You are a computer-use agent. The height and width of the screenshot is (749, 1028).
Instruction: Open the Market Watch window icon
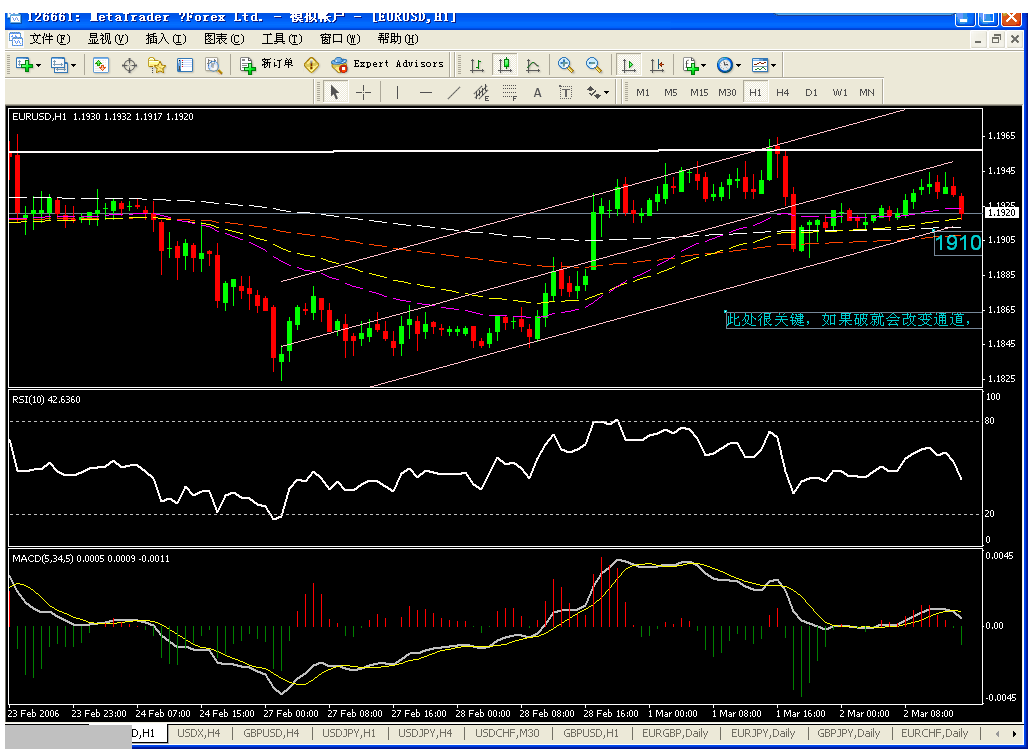click(101, 65)
